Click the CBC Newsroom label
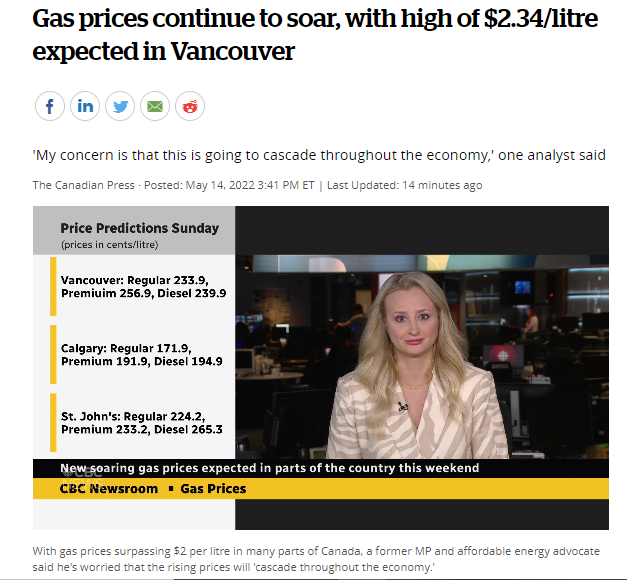The image size is (627, 580). (x=109, y=489)
